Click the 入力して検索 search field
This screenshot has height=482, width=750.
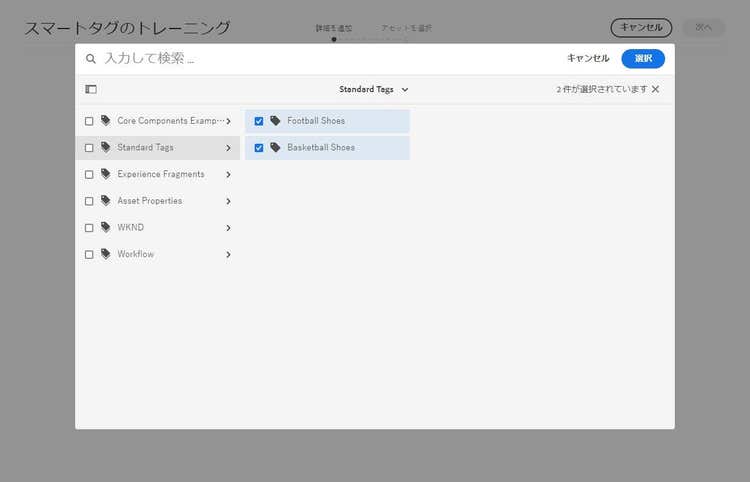320,59
